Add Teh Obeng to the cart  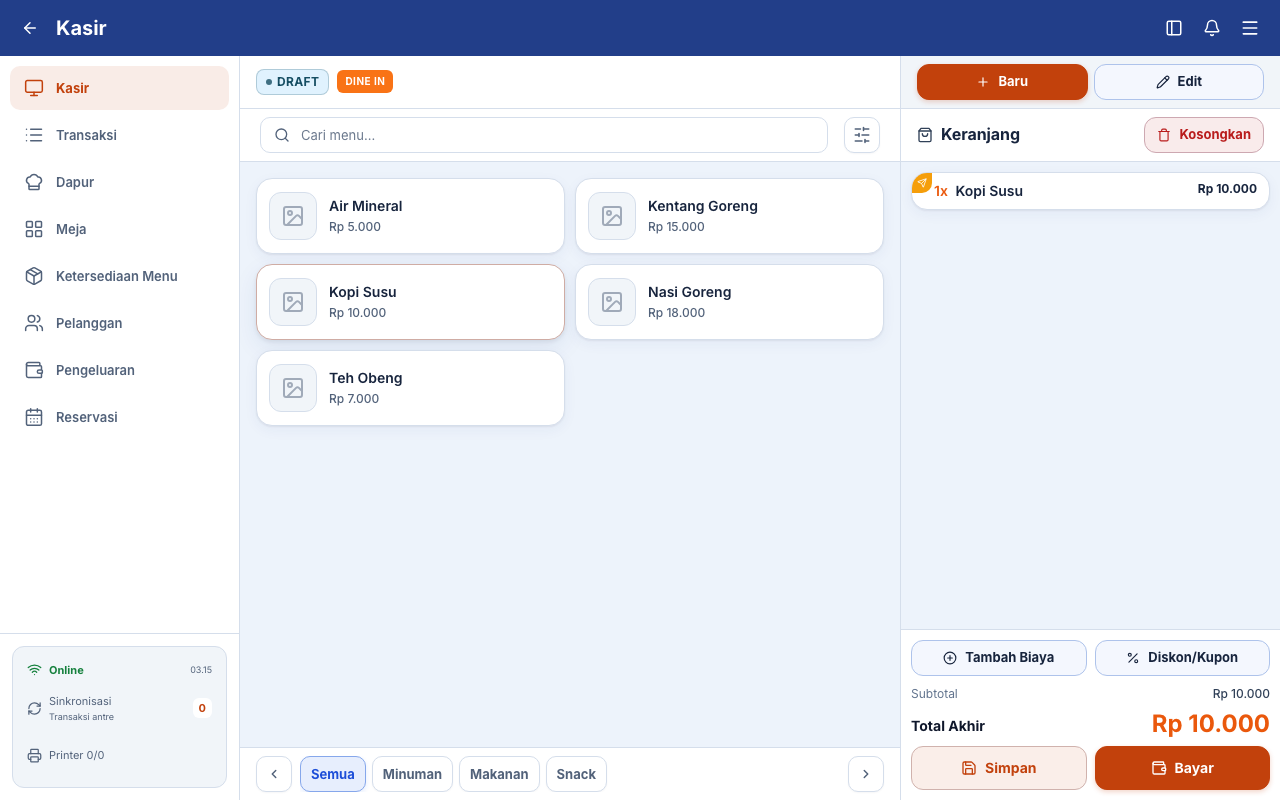[x=410, y=388]
